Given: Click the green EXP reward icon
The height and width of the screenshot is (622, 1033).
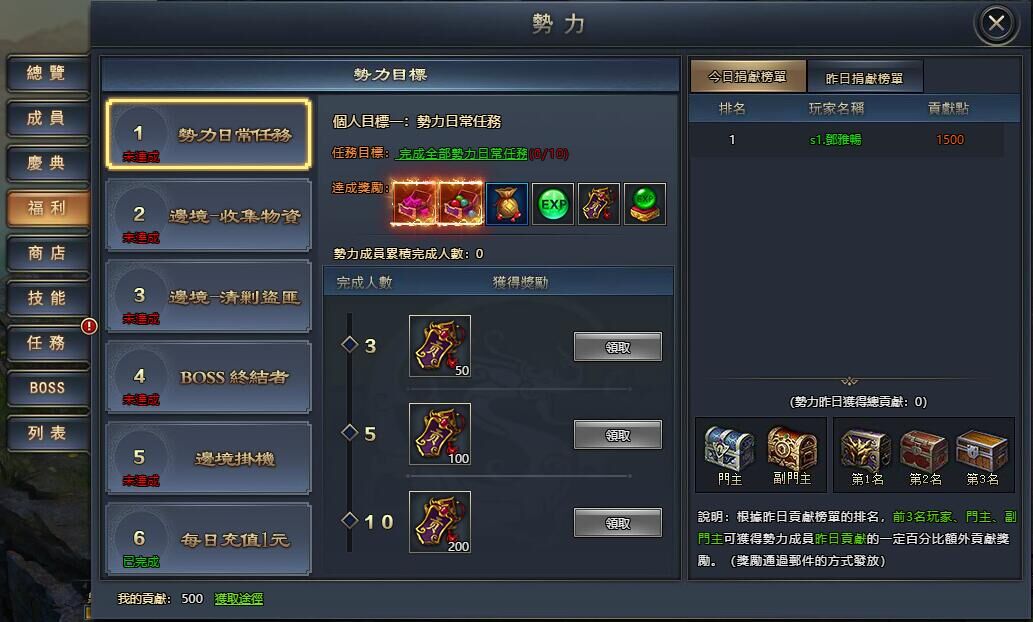Looking at the screenshot, I should click(553, 204).
